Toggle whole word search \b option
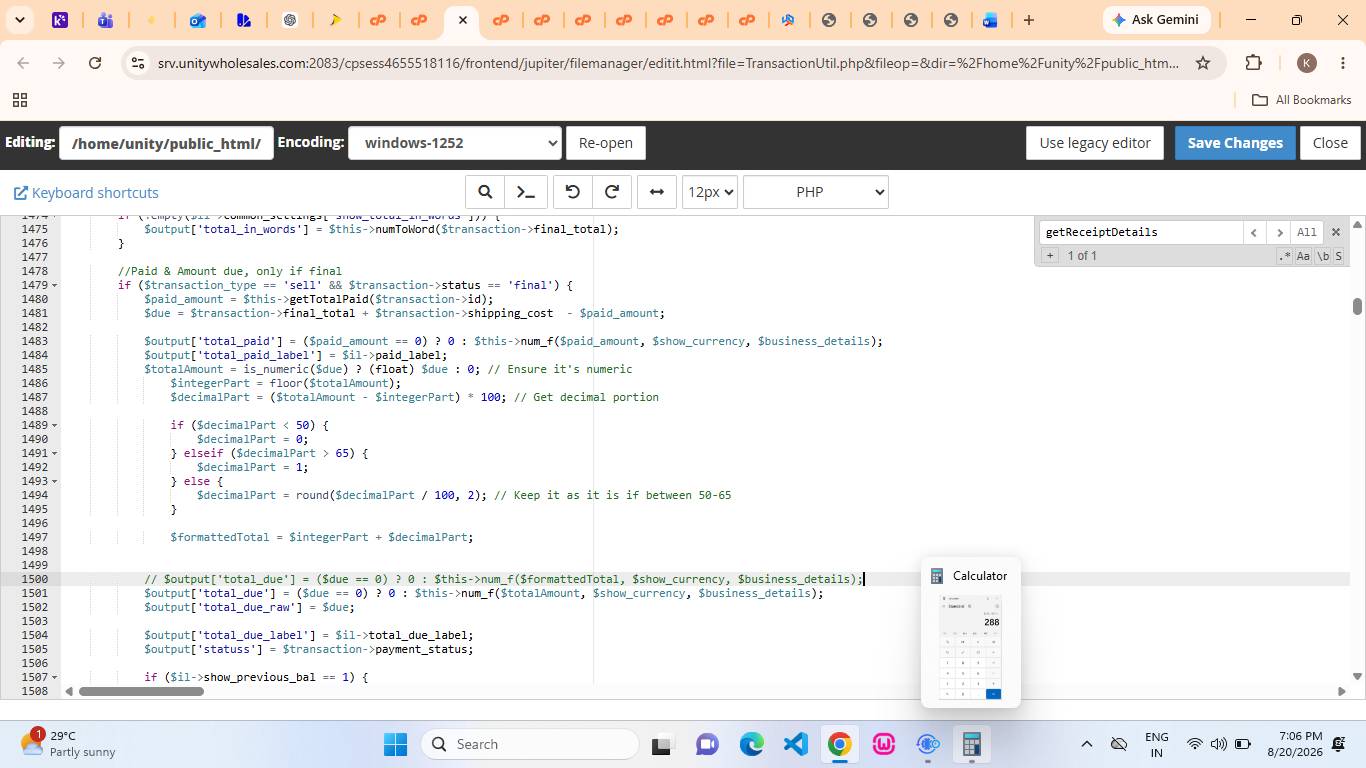Viewport: 1366px width, 768px height. point(1322,256)
